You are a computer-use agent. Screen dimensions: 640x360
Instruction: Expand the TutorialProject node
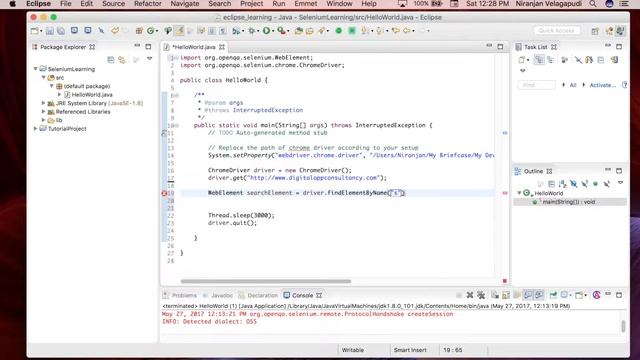pyautogui.click(x=36, y=129)
